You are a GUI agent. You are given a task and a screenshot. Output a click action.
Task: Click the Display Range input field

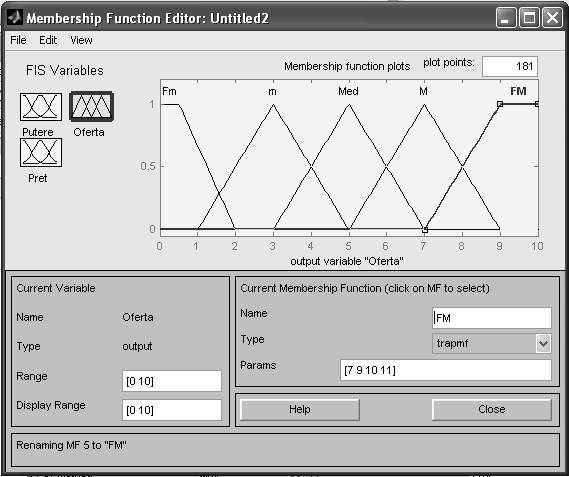[172, 410]
